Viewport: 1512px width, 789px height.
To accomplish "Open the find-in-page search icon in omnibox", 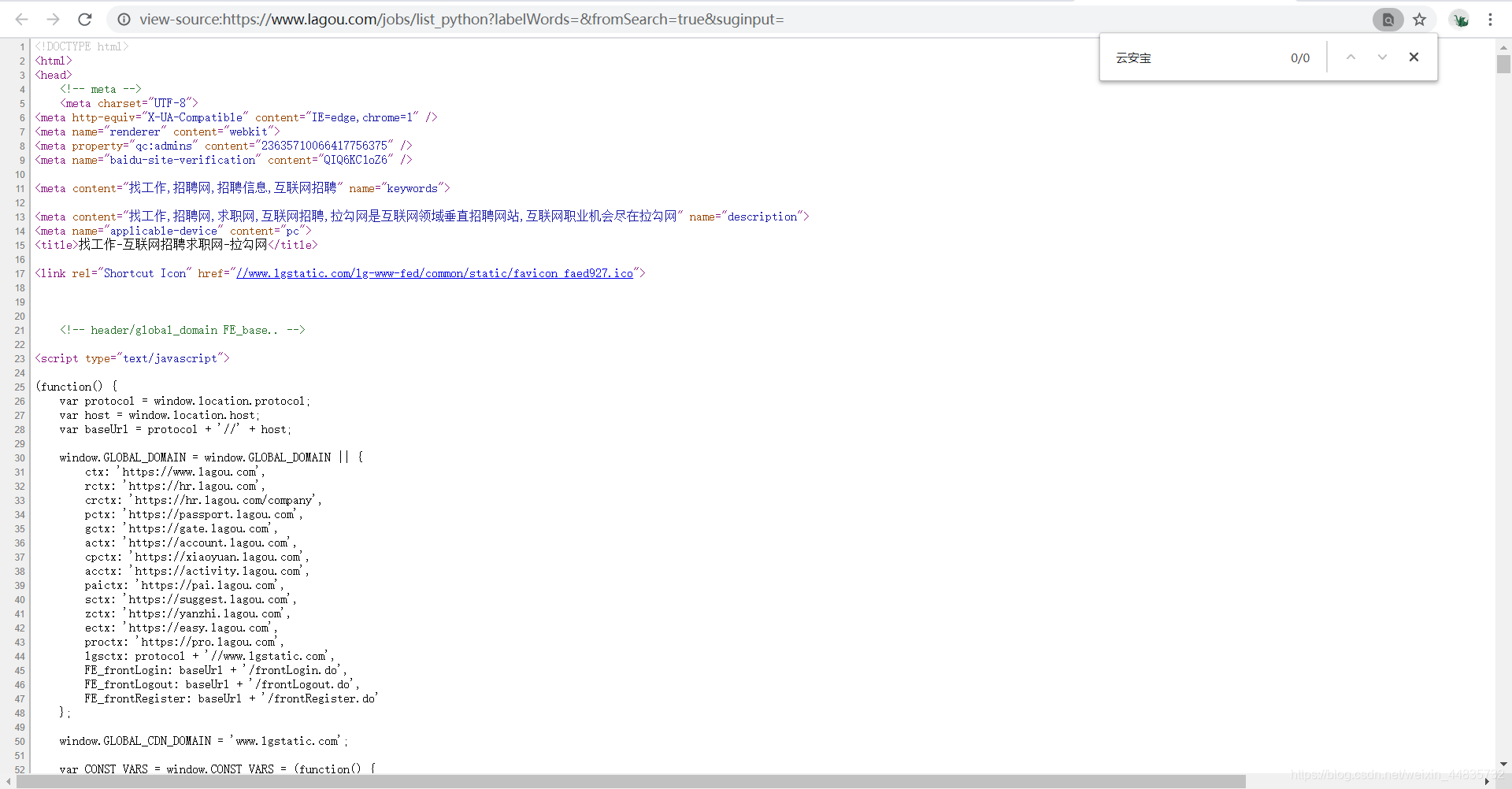I will tap(1388, 19).
